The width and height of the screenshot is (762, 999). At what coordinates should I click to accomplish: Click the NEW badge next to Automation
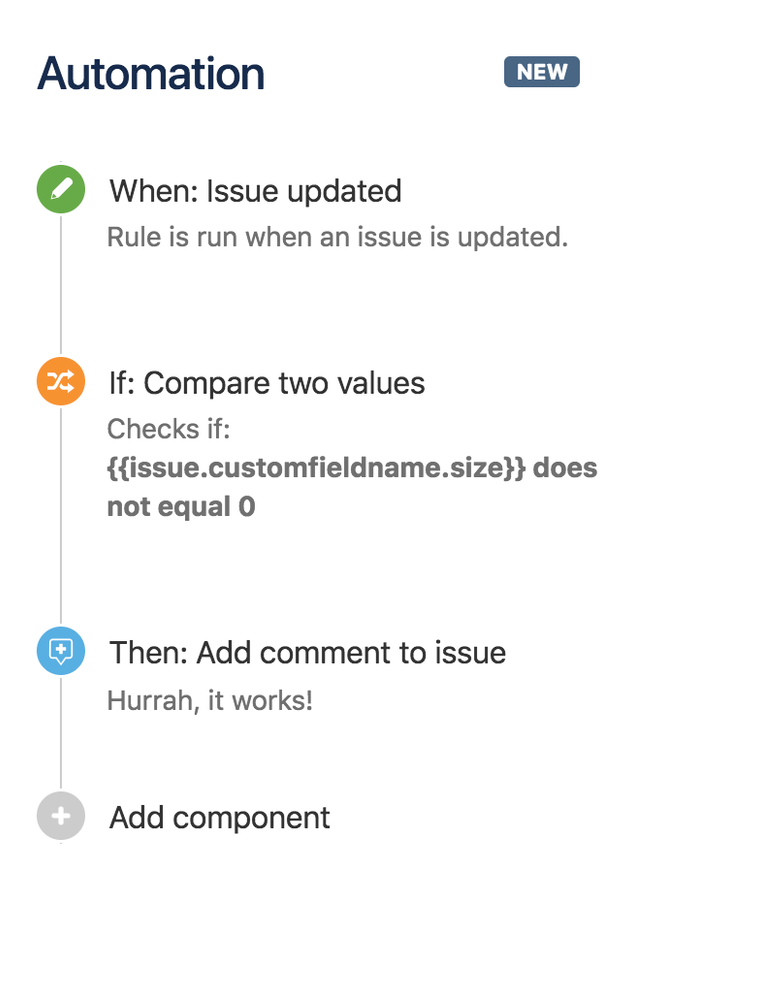click(x=541, y=71)
